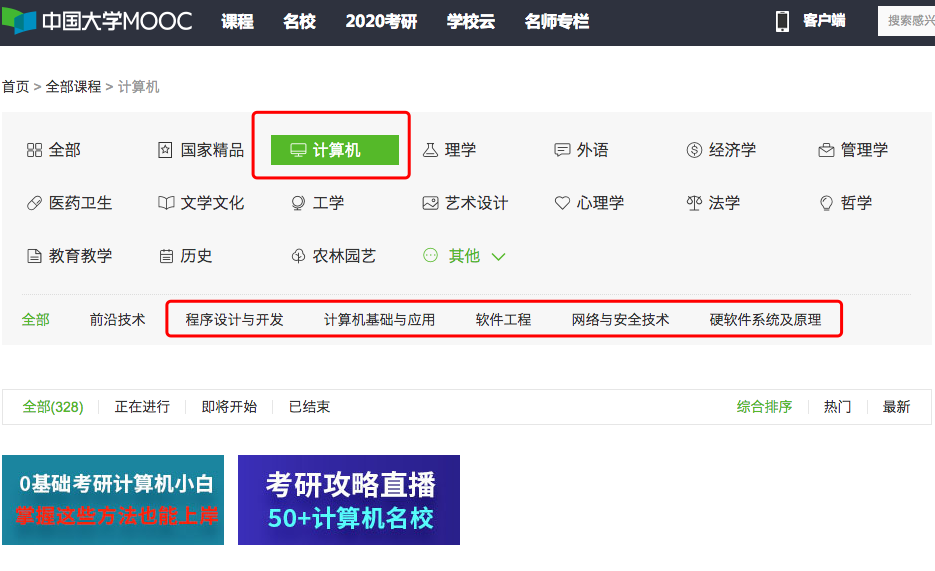Select the 前沿技术 subcategory
The image size is (935, 571).
pos(117,320)
